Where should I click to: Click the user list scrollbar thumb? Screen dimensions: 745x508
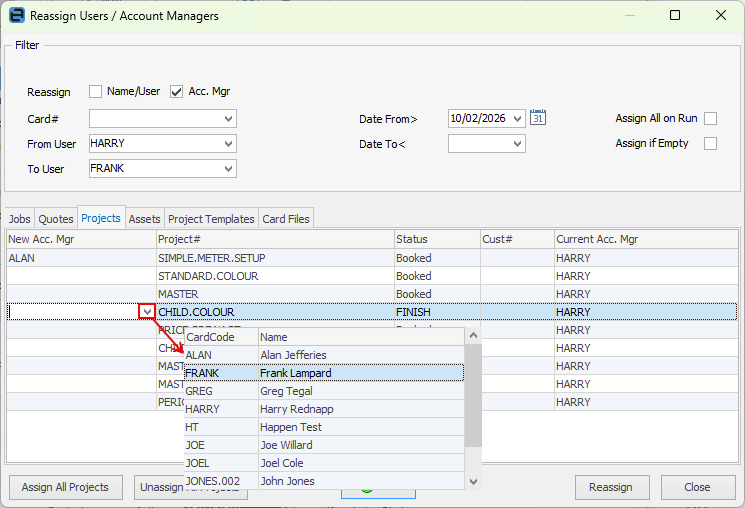click(473, 394)
